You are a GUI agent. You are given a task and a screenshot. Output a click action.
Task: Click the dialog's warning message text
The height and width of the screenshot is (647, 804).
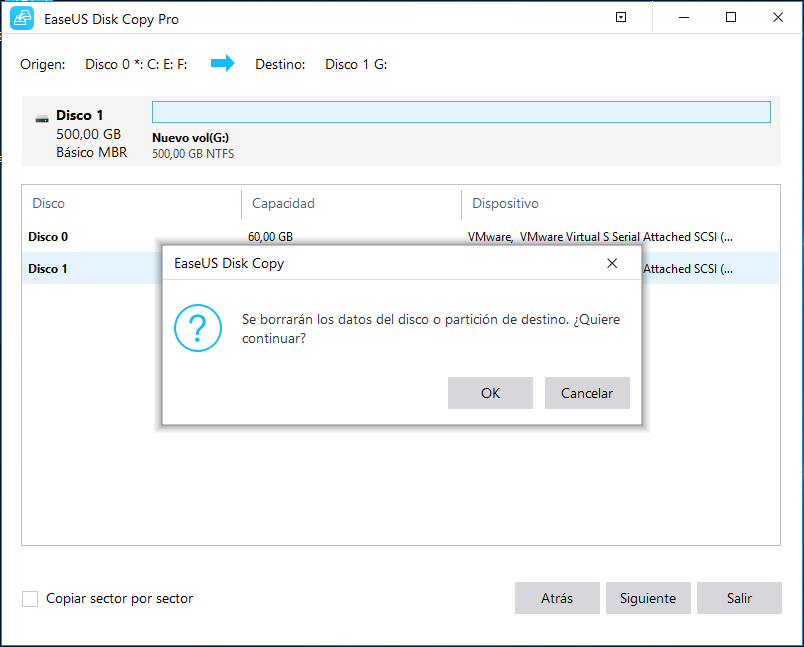click(431, 329)
